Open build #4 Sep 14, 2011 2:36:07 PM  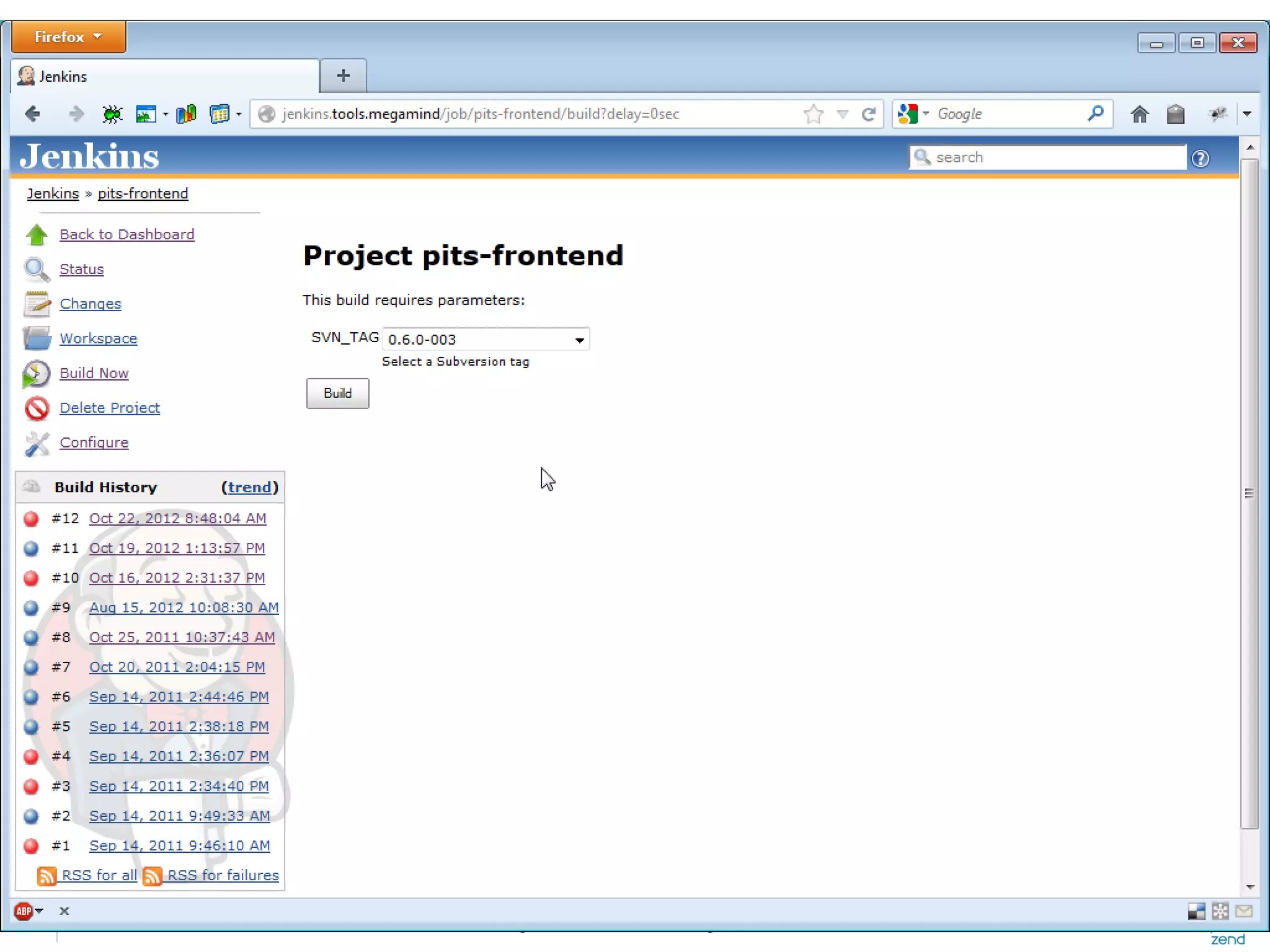pyautogui.click(x=179, y=756)
